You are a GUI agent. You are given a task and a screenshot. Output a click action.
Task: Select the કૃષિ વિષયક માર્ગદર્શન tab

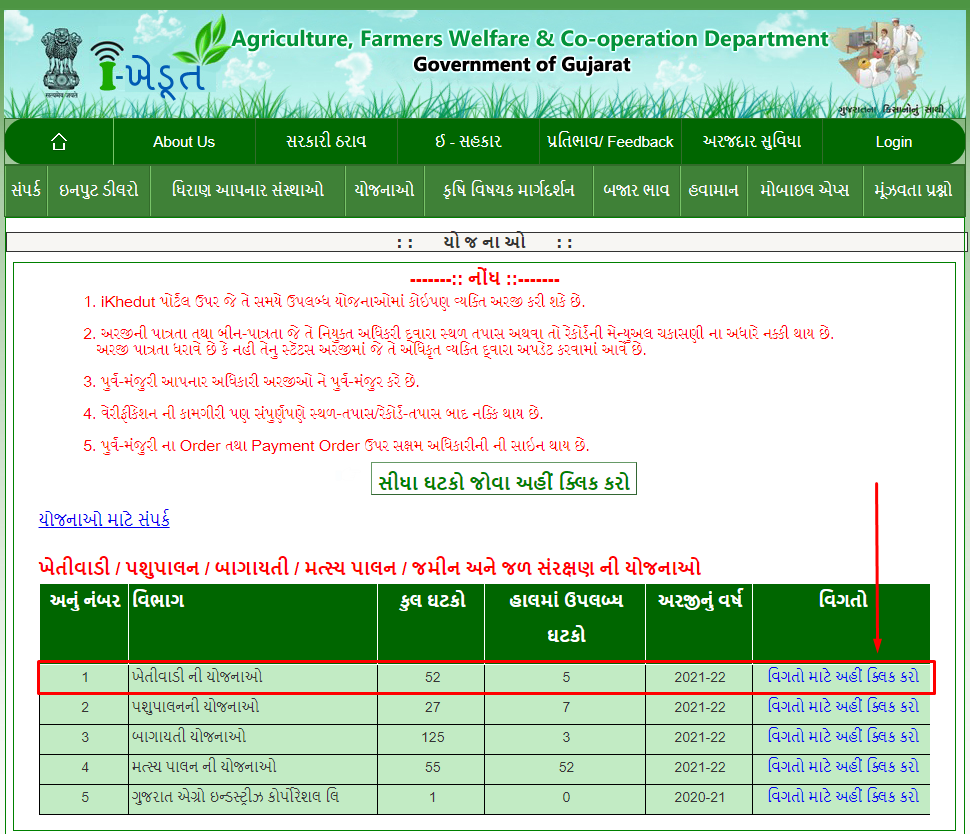click(x=509, y=191)
